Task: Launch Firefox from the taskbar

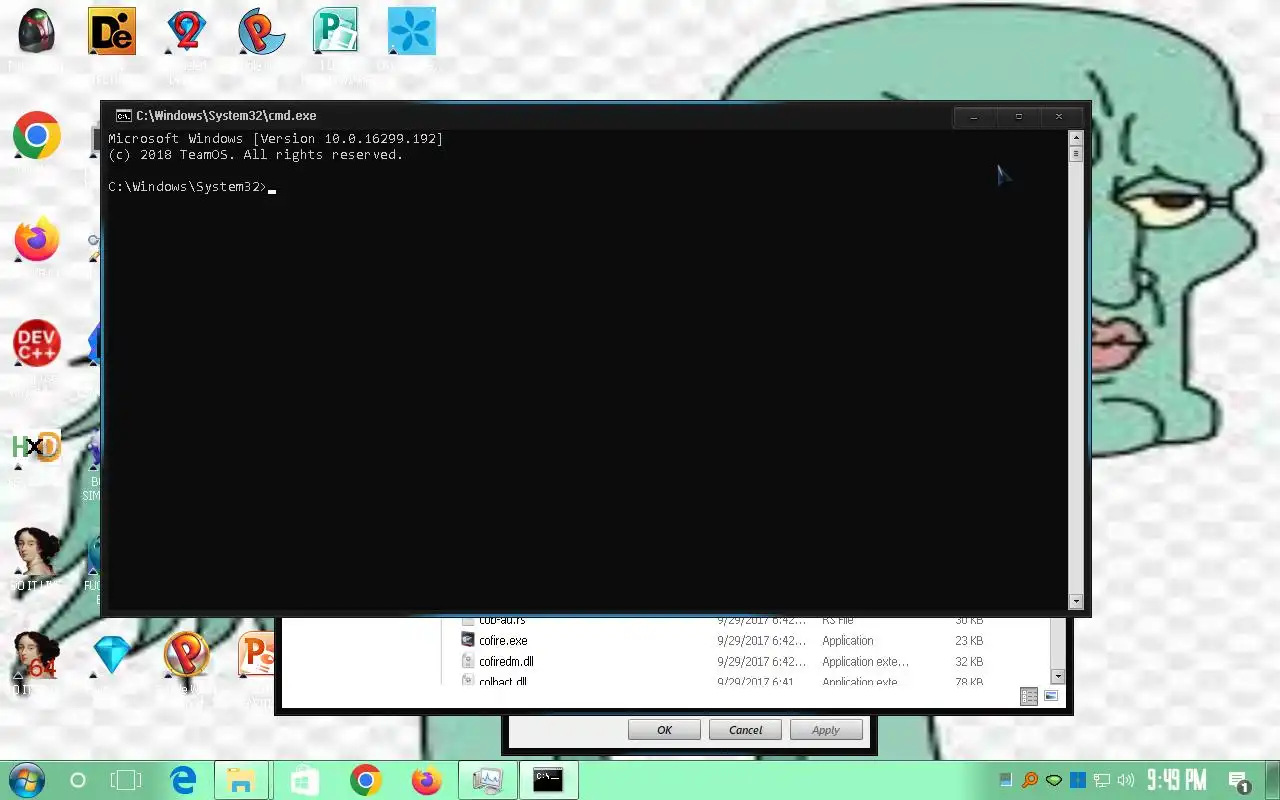Action: pyautogui.click(x=427, y=780)
